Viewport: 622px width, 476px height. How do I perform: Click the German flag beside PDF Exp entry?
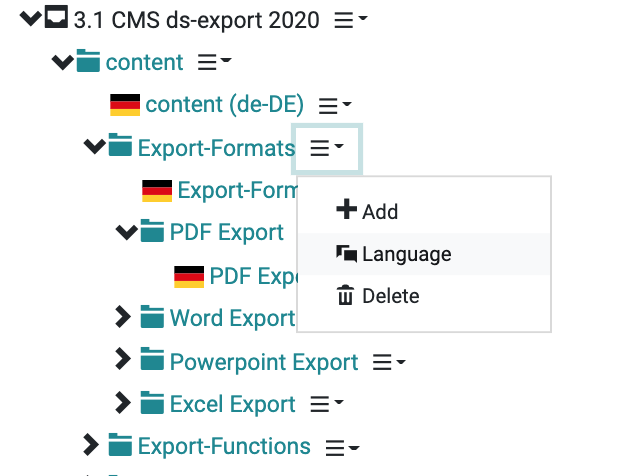[x=189, y=277]
